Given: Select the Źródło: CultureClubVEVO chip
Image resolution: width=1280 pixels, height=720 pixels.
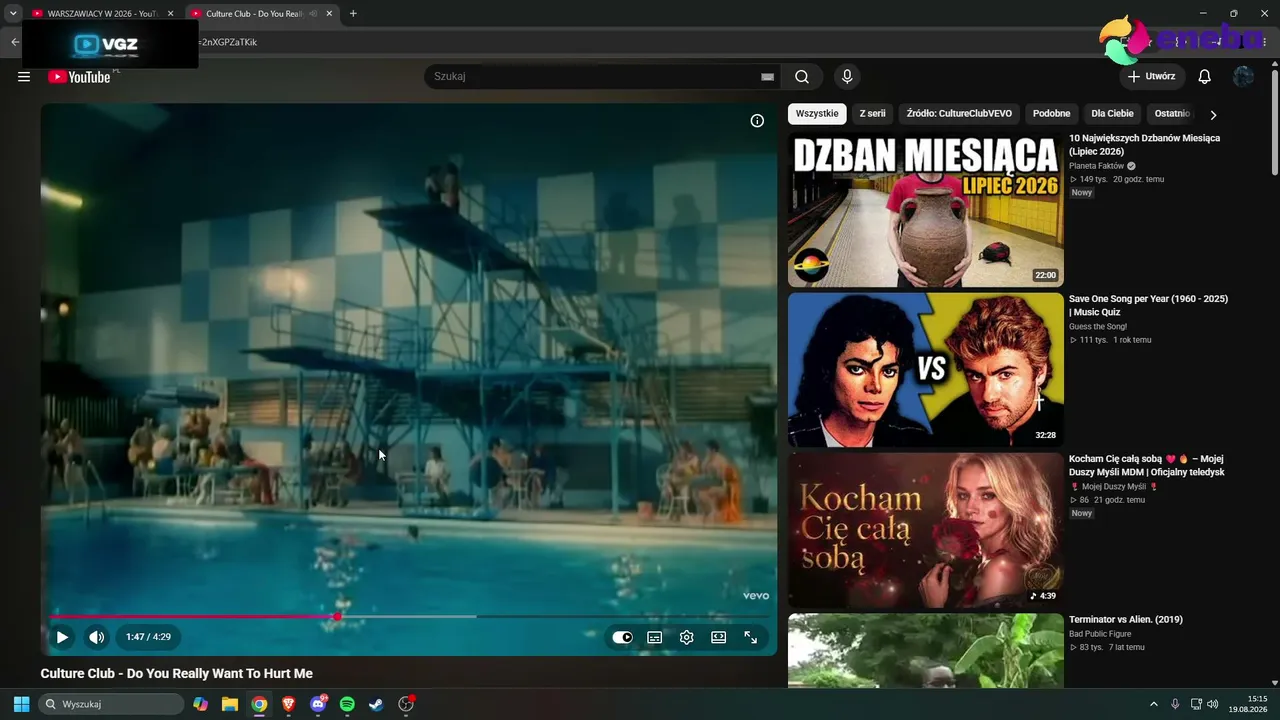Looking at the screenshot, I should point(959,114).
